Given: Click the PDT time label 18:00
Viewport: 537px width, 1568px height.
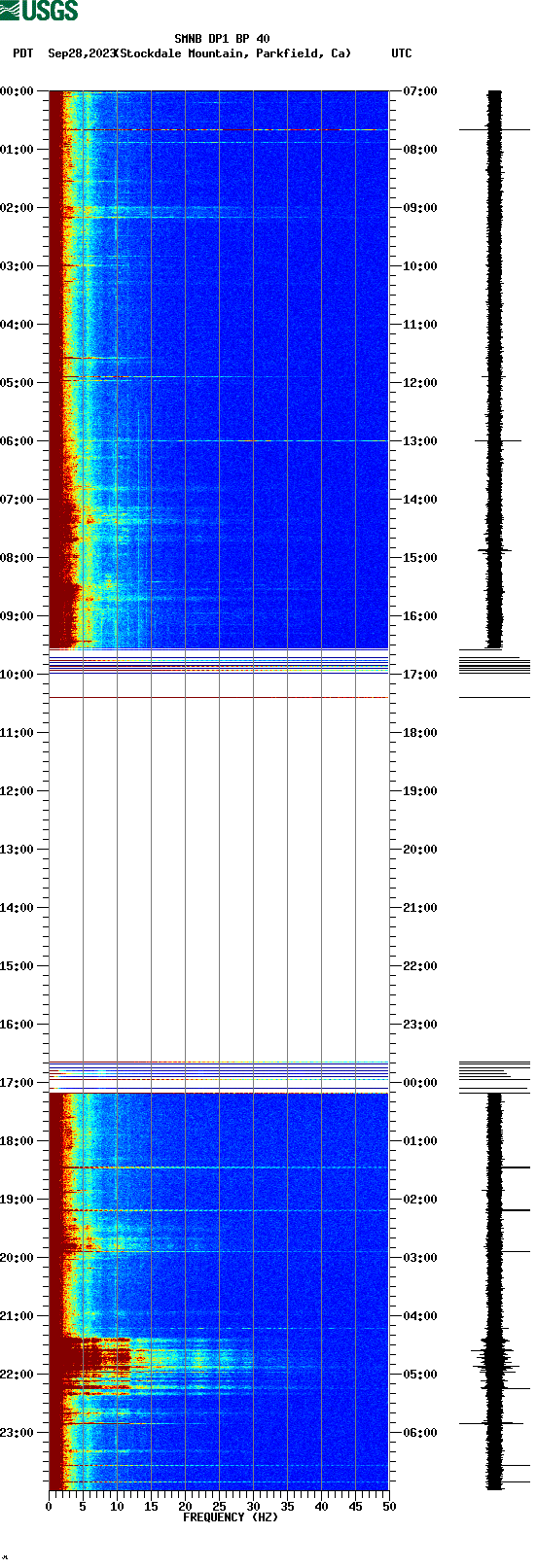Looking at the screenshot, I should [x=18, y=1141].
